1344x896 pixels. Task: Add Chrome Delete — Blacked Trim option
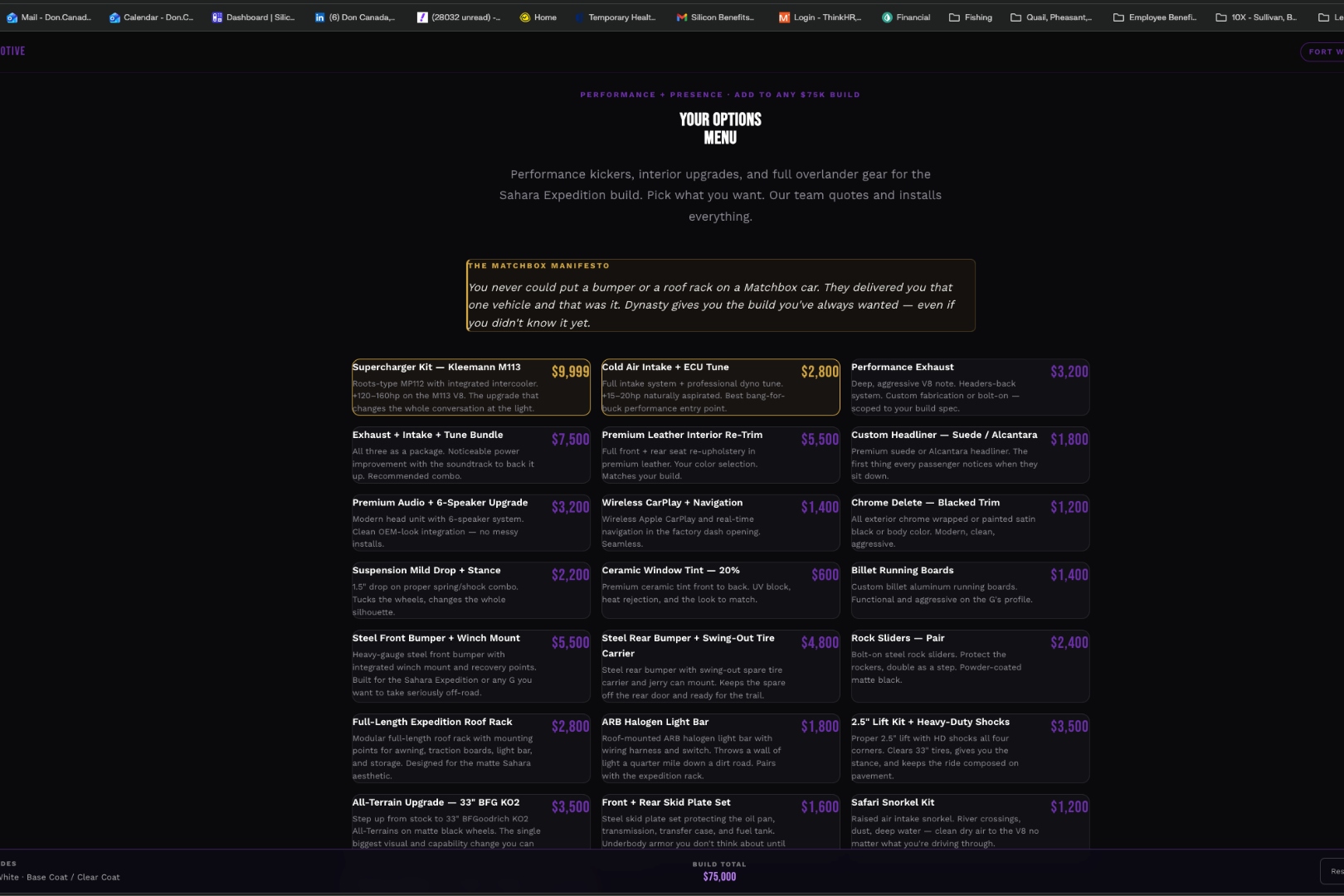(x=970, y=523)
